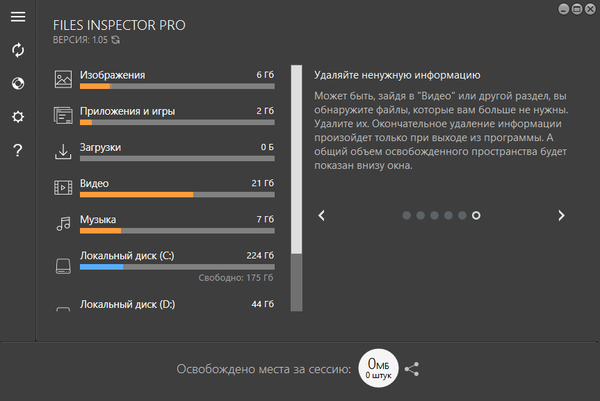
Task: Click the share icon at bottom
Action: [411, 369]
